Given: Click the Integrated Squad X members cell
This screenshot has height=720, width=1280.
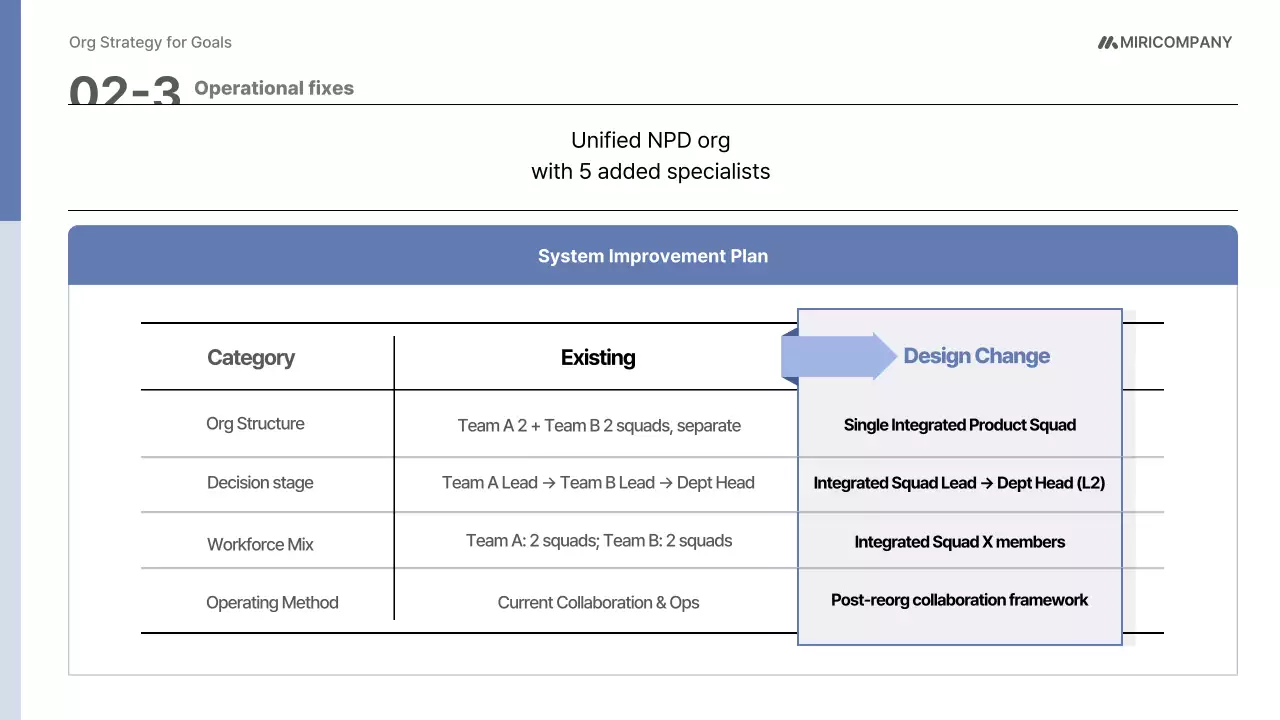Looking at the screenshot, I should (959, 542).
